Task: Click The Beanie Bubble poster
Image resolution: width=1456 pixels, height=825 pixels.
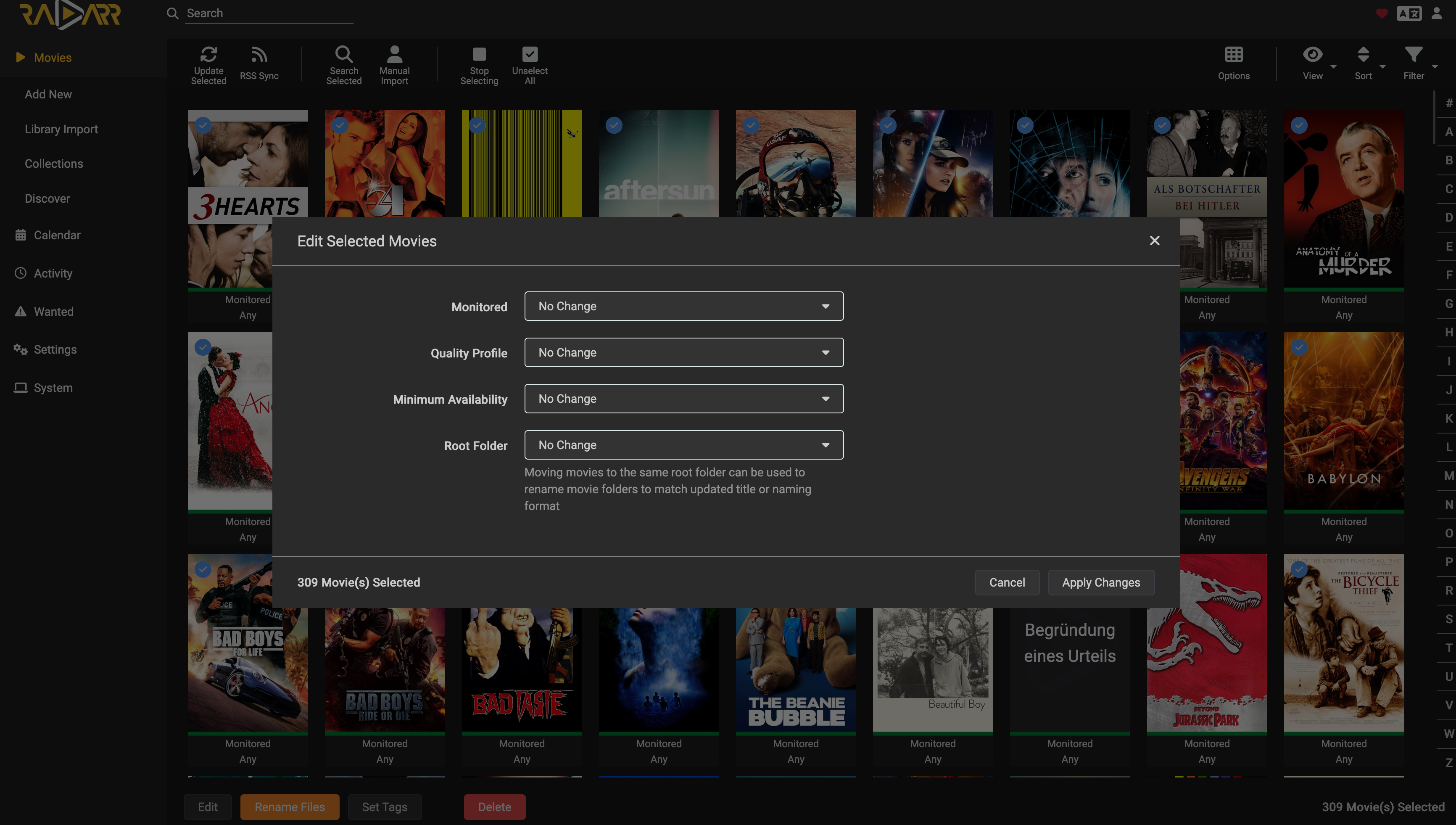Action: 796,670
